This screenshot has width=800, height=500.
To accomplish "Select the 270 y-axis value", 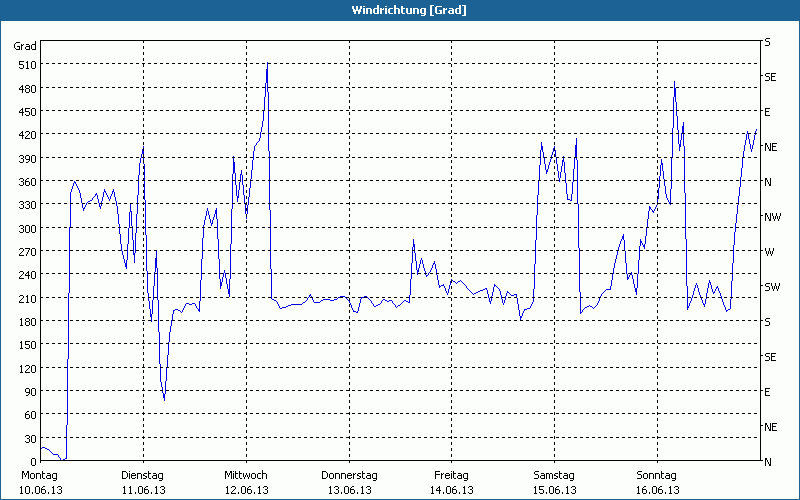I will pos(27,252).
